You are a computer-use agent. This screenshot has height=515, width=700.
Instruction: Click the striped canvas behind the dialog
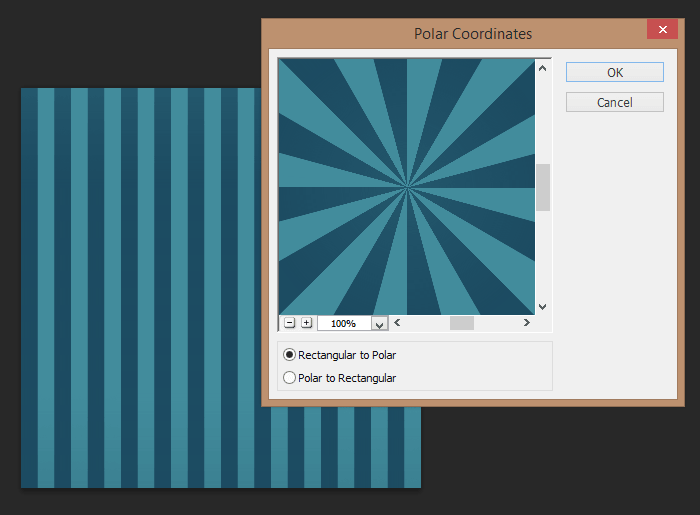141,288
